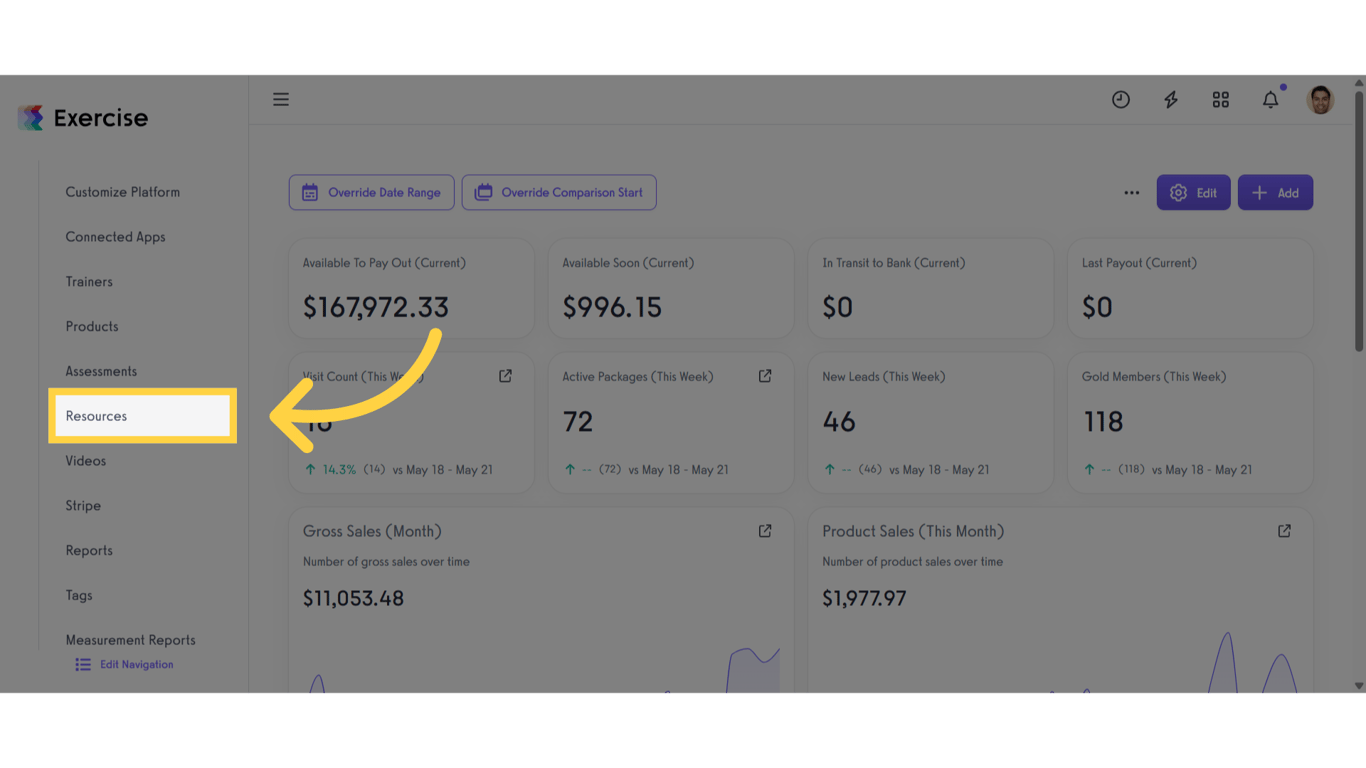Open the clock history icon
This screenshot has width=1366, height=768.
[1121, 99]
